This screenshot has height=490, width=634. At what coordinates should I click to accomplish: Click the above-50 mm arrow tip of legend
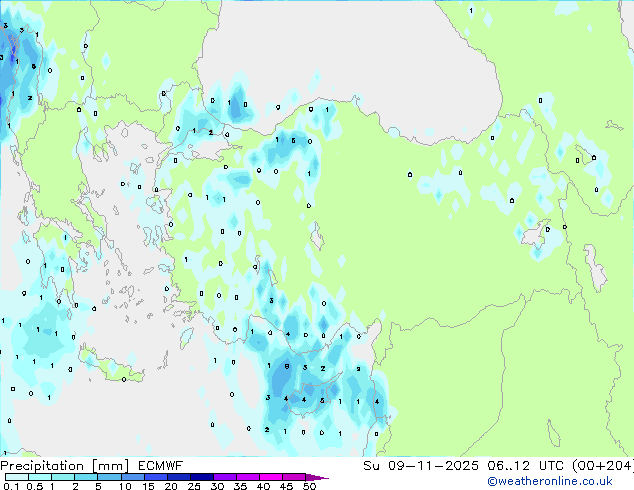tap(317, 477)
